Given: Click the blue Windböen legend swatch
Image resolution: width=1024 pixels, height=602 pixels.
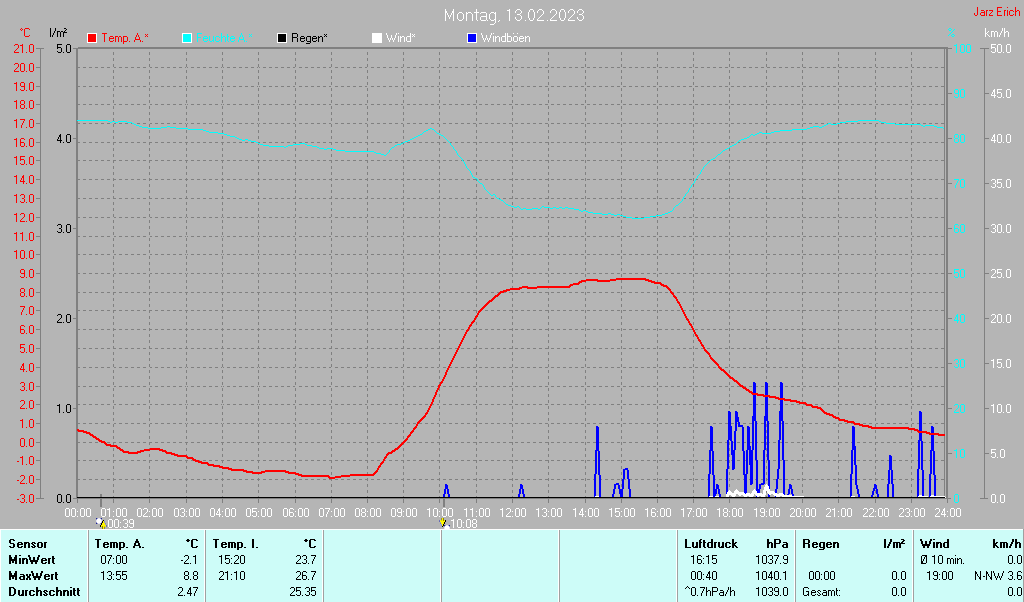Looking at the screenshot, I should click(472, 39).
